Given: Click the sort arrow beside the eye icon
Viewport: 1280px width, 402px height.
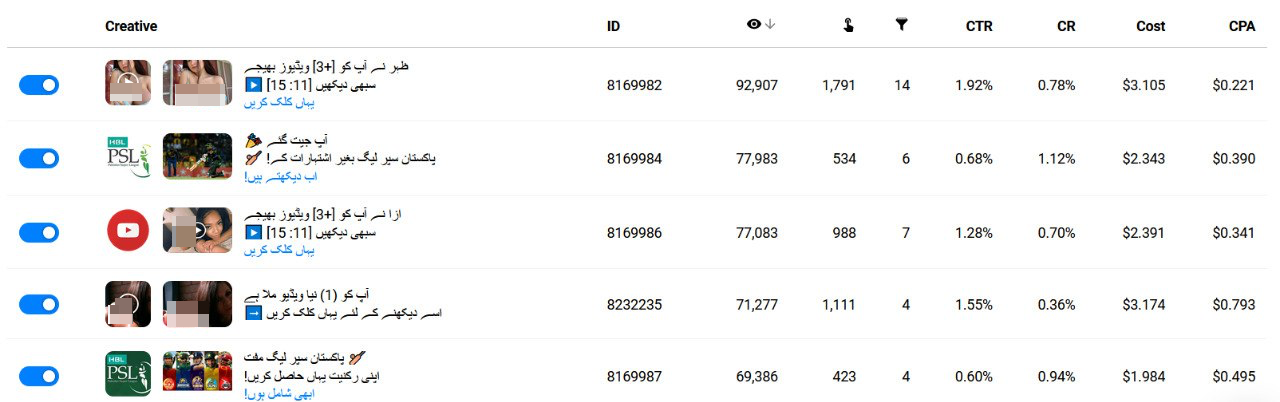Looking at the screenshot, I should (770, 25).
